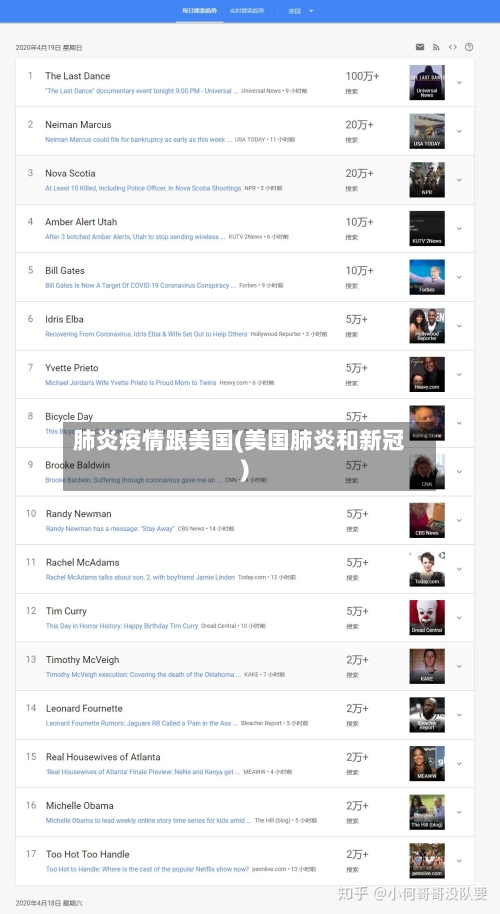The image size is (500, 914).
Task: Expand the Michelle Obama row chevron
Action: (x=459, y=813)
